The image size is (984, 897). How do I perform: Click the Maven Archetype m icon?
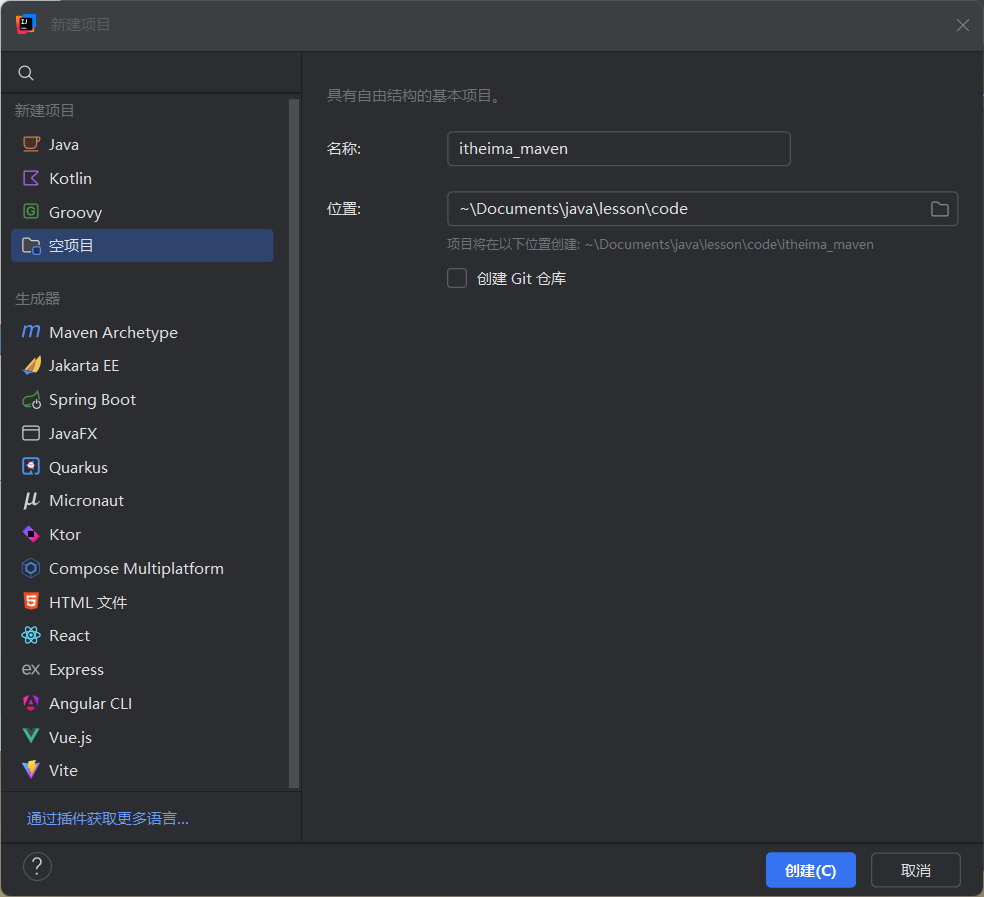click(x=31, y=331)
